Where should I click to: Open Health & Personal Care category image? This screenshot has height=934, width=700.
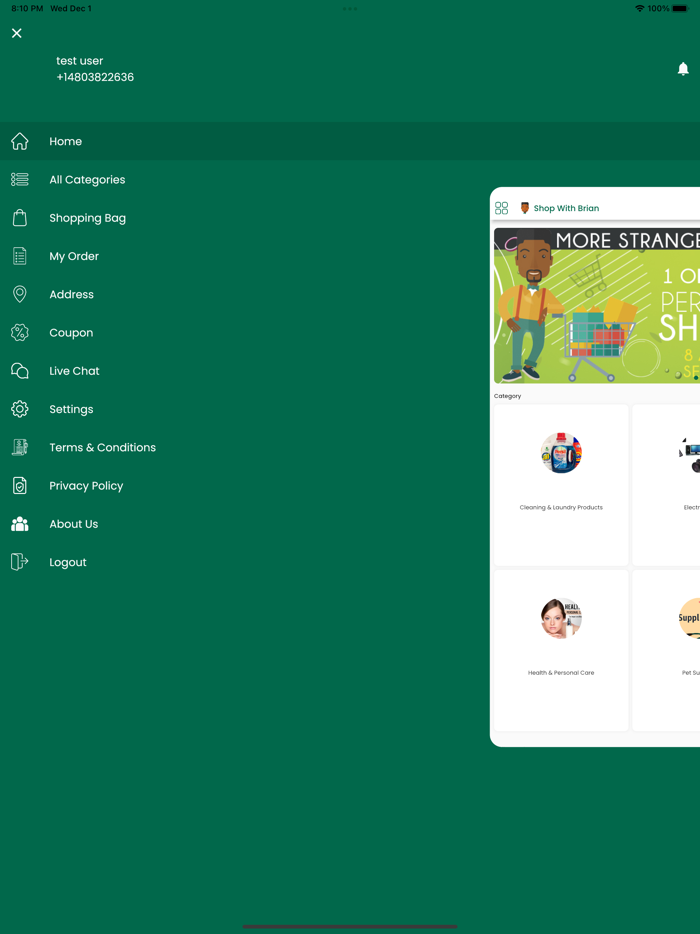[x=561, y=618]
